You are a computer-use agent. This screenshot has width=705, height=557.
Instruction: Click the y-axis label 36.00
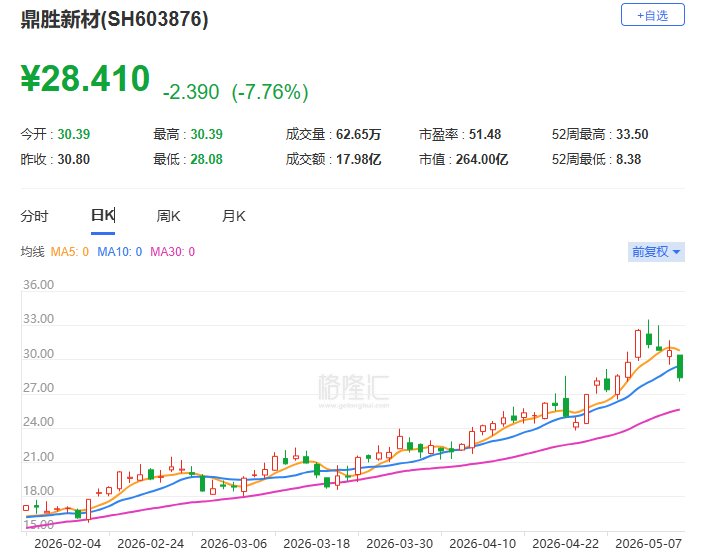pos(38,285)
